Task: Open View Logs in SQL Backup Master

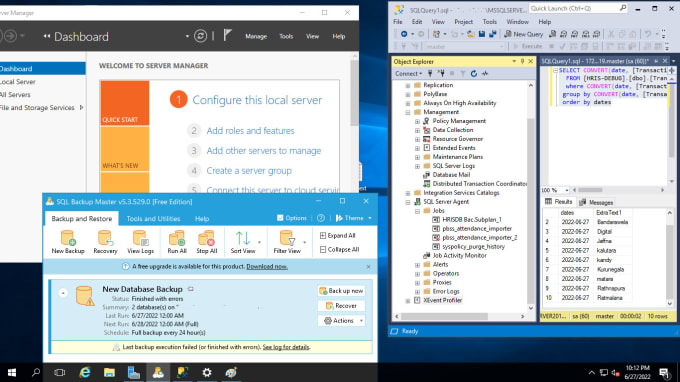Action: [141, 242]
